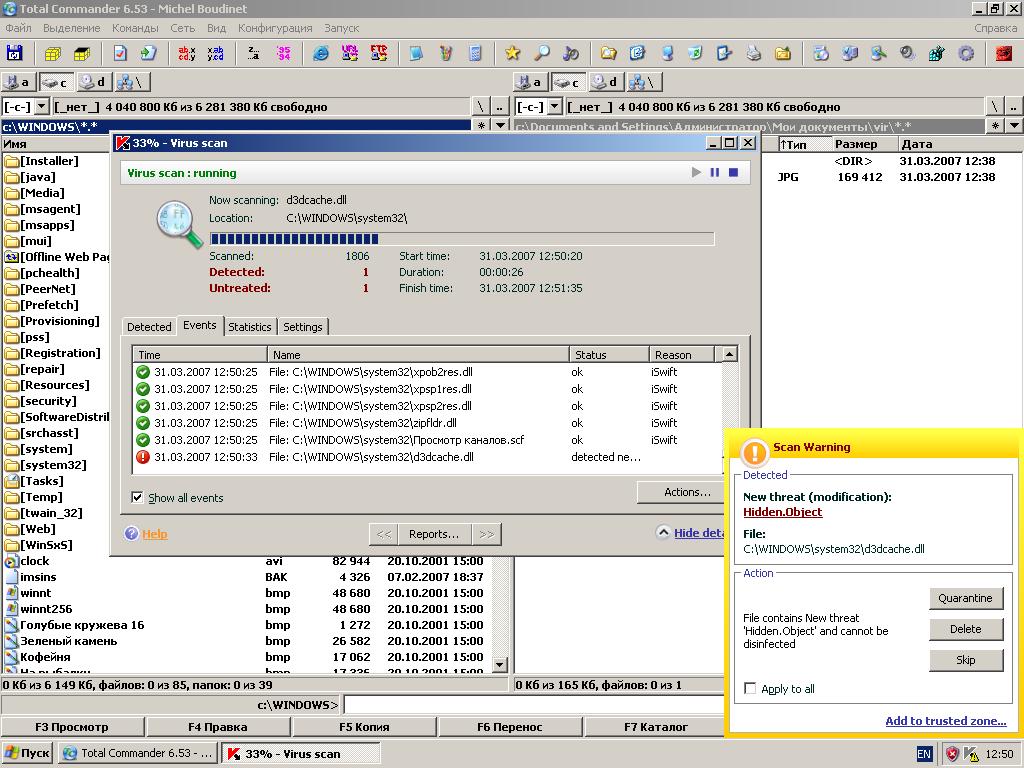
Task: Click the magnifier search toolbar icon
Action: (541, 53)
